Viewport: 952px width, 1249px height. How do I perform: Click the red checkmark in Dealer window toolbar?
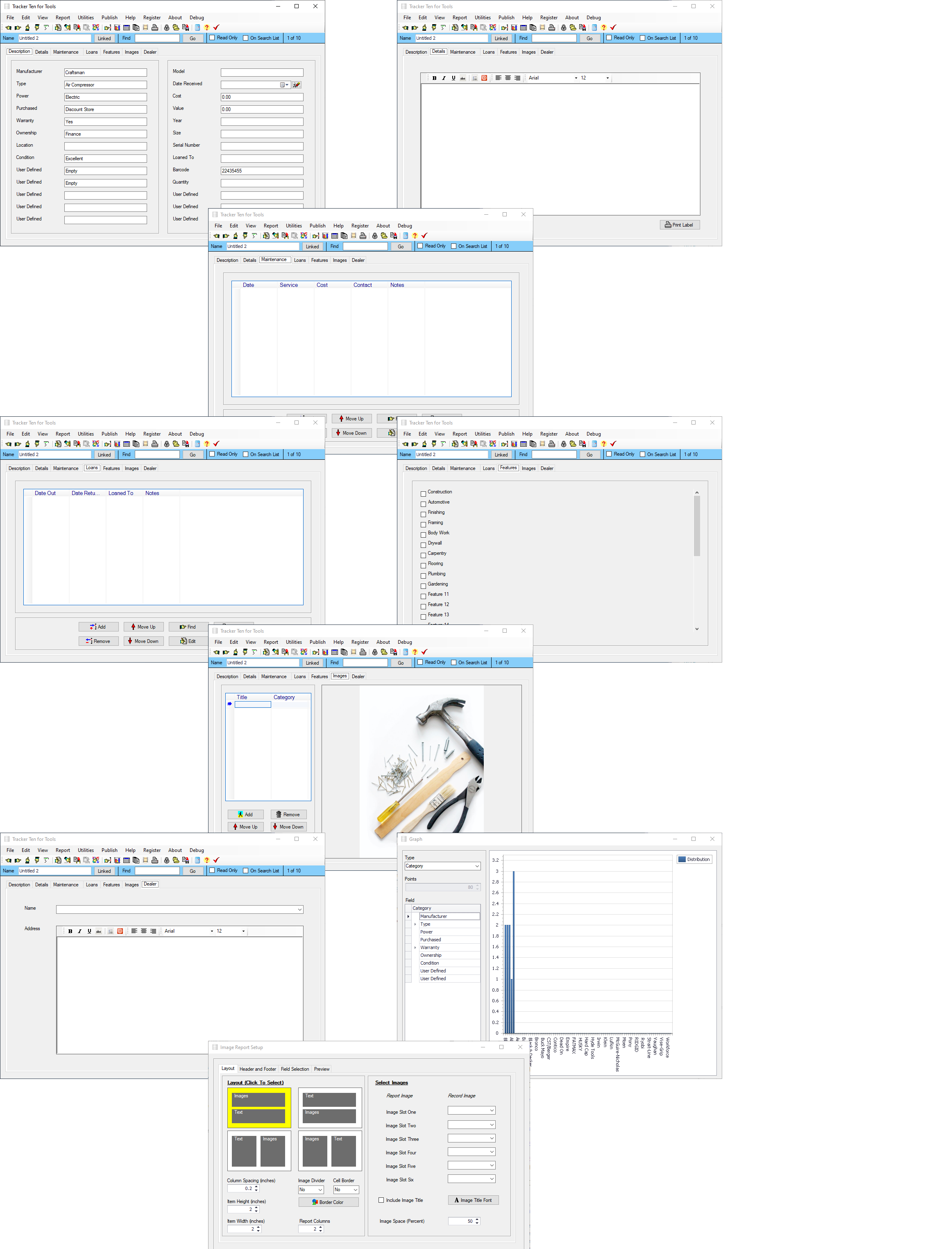pos(216,860)
